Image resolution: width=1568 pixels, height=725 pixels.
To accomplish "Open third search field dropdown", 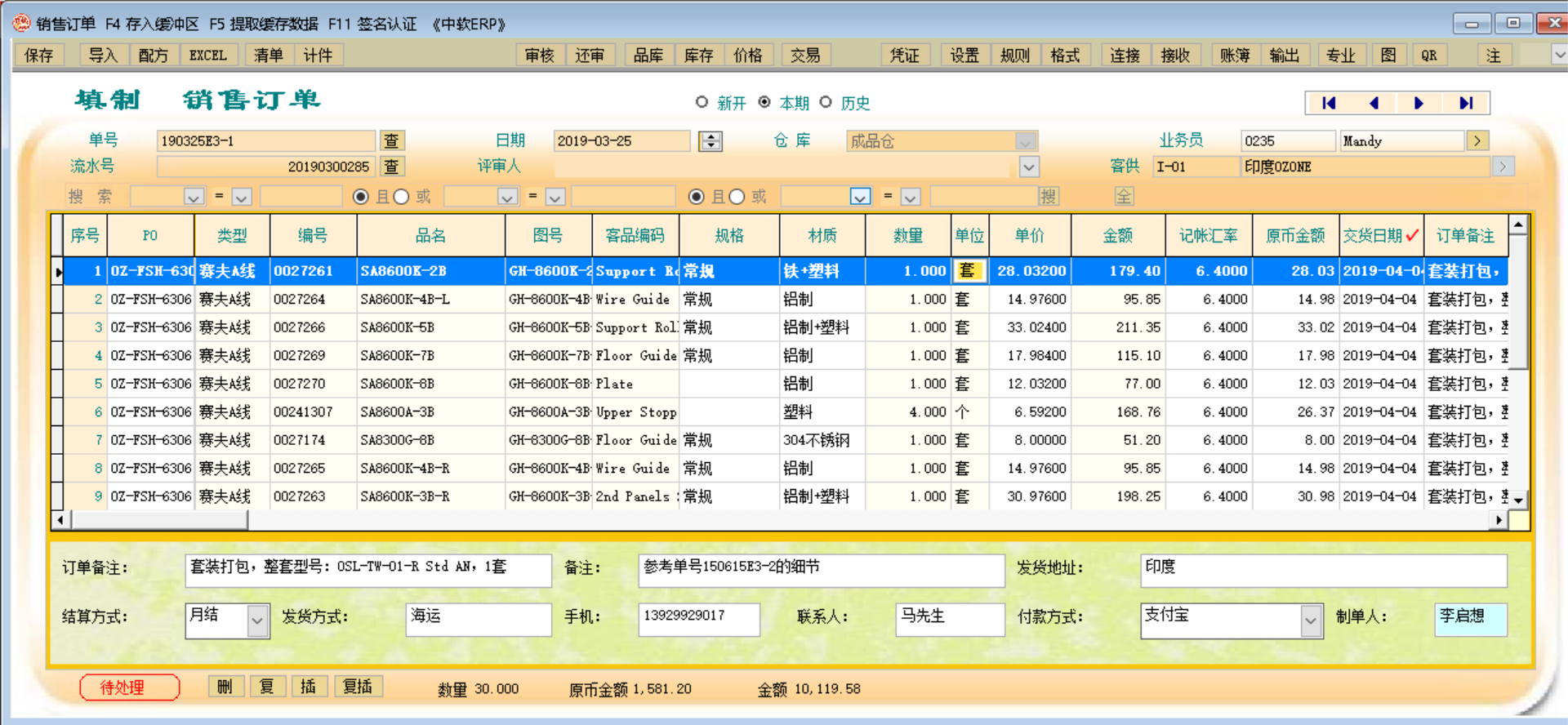I will pos(860,197).
